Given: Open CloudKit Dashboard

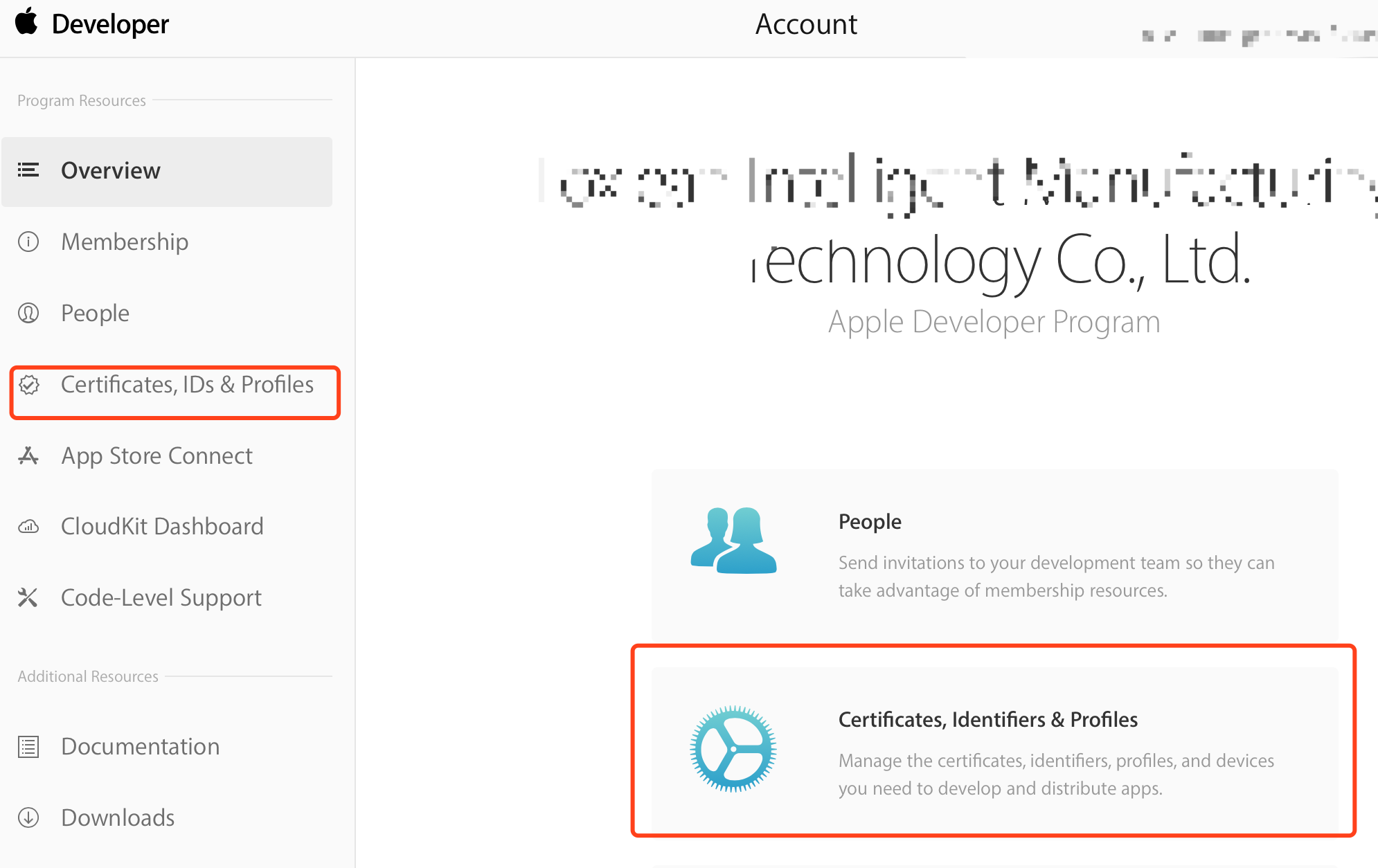Looking at the screenshot, I should 162,527.
